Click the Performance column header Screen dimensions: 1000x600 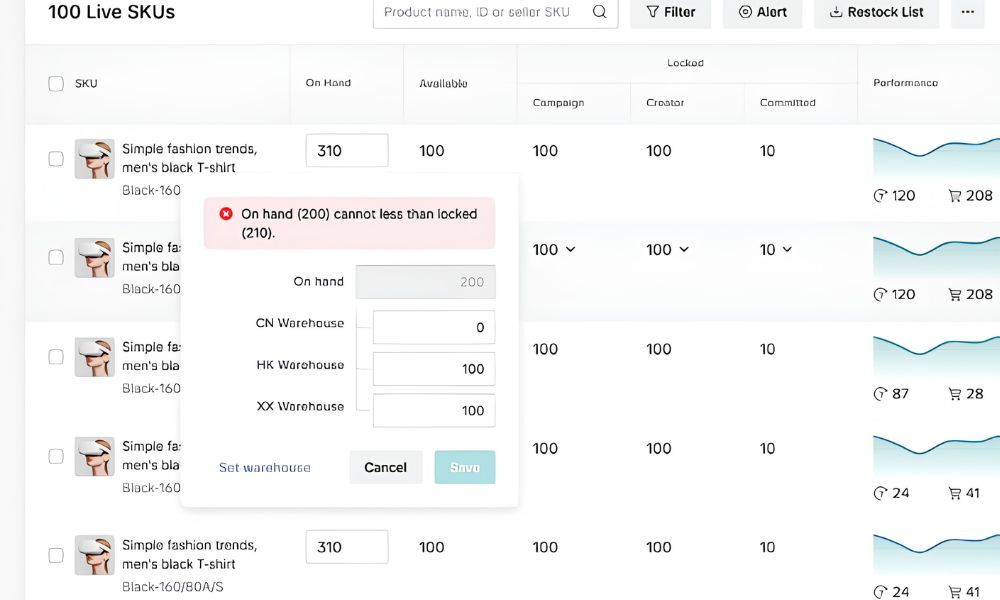point(906,83)
